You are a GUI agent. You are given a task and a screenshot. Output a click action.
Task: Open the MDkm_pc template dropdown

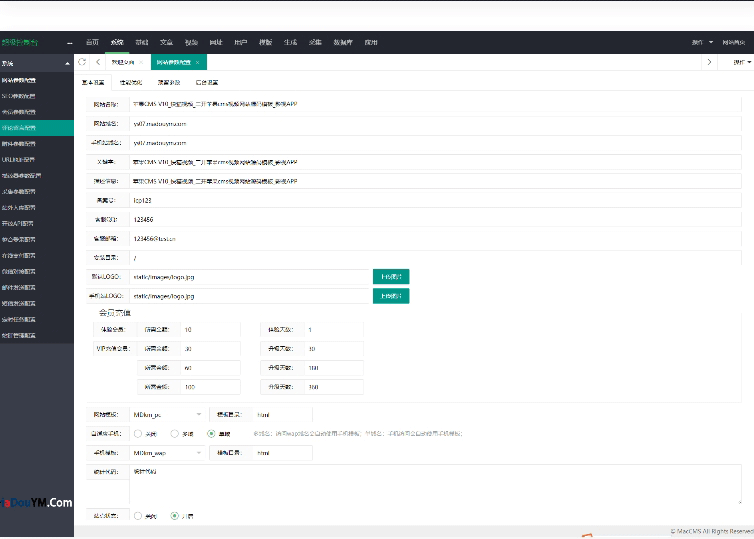coord(167,414)
